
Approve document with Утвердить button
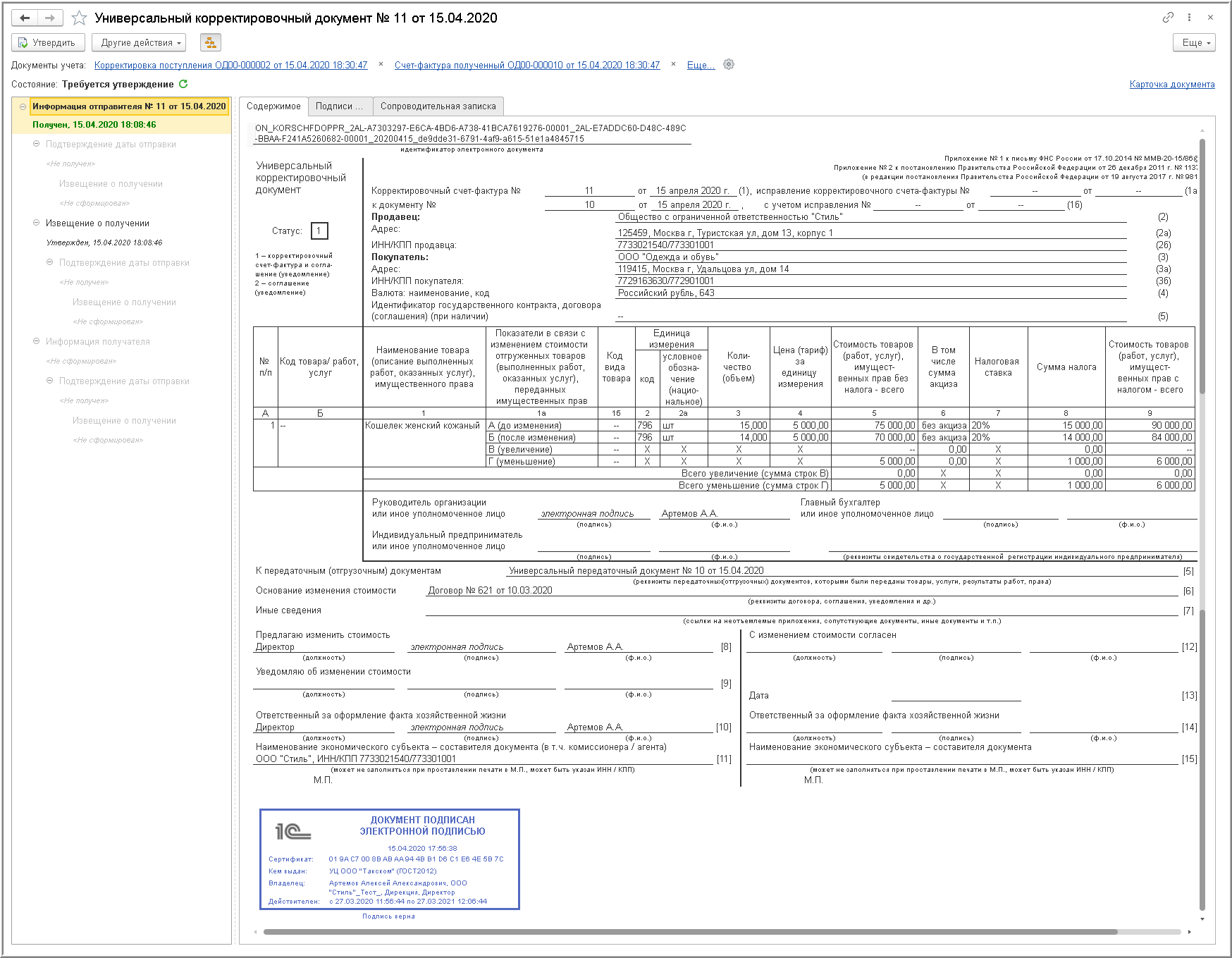[x=48, y=43]
